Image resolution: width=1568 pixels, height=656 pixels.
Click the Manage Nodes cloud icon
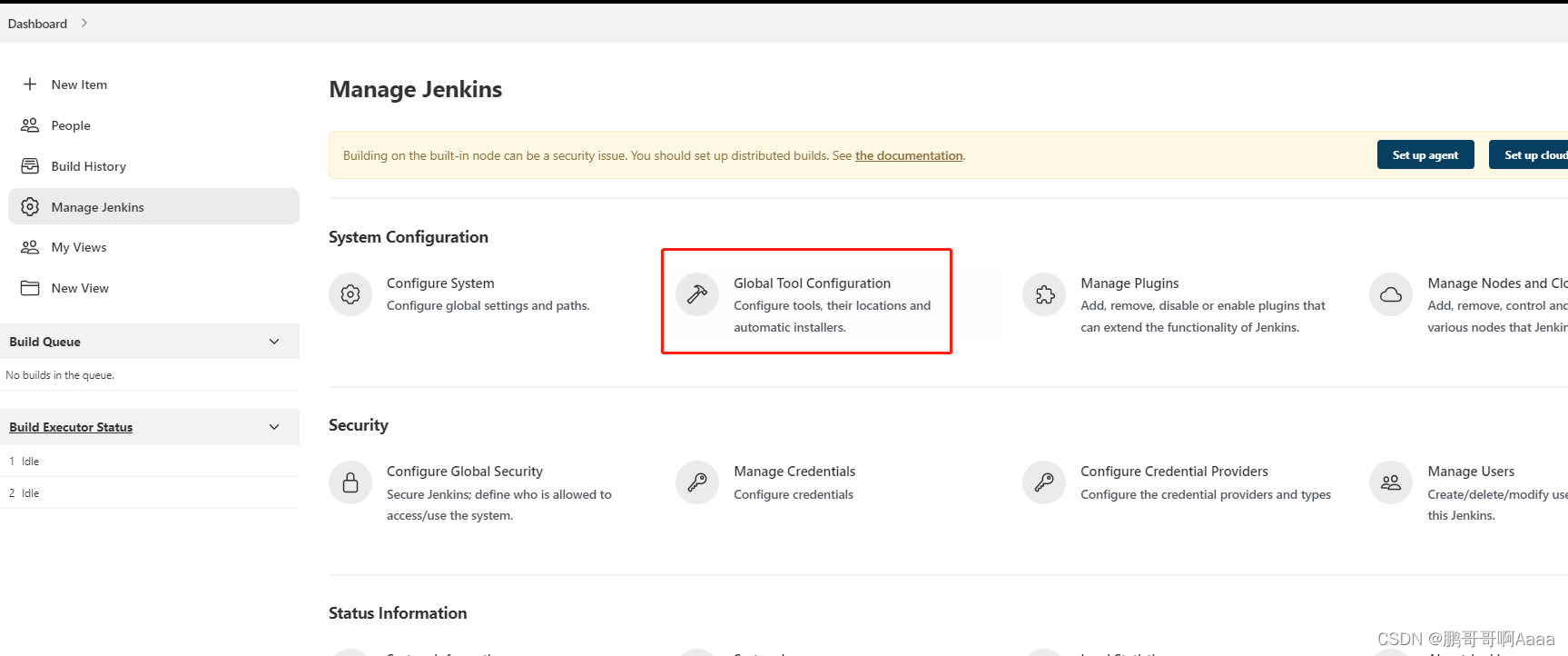tap(1391, 294)
